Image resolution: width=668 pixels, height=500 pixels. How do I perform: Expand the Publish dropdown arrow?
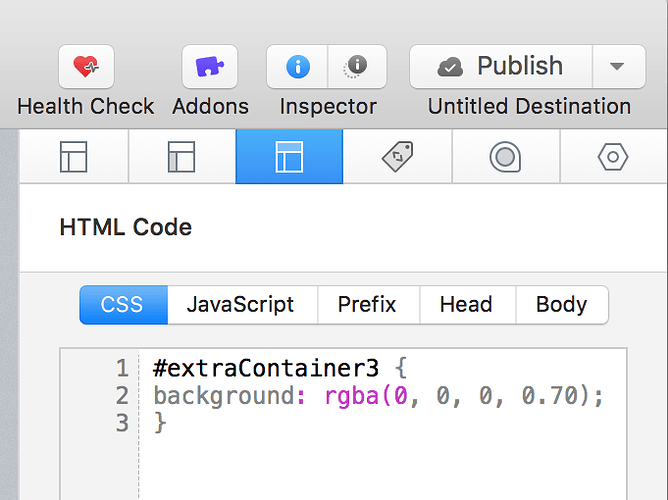tap(617, 67)
